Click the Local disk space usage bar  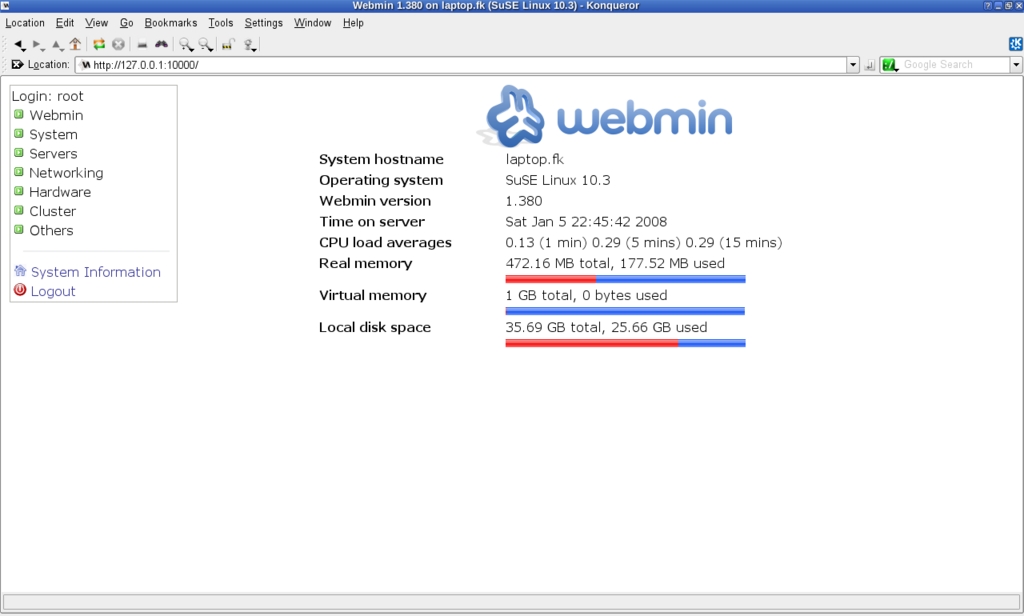point(625,343)
